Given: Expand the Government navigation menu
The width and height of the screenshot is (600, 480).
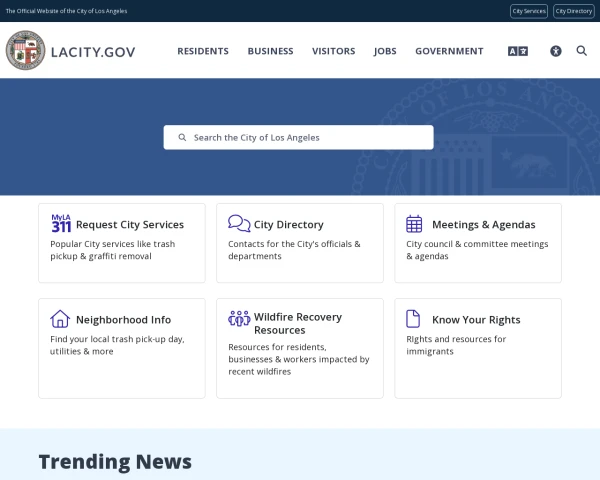Looking at the screenshot, I should pyautogui.click(x=449, y=51).
